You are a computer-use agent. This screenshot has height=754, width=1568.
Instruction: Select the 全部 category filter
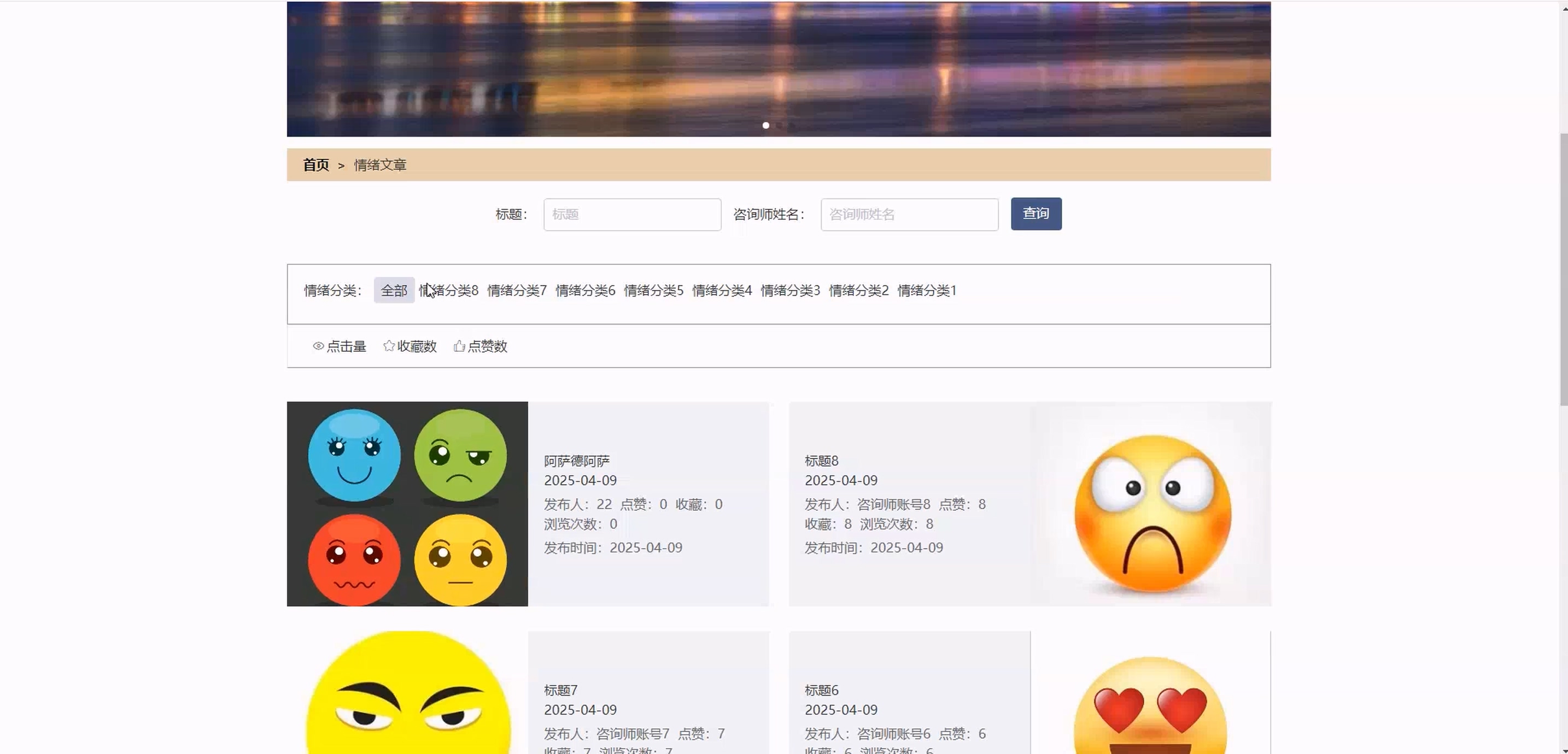pyautogui.click(x=394, y=290)
